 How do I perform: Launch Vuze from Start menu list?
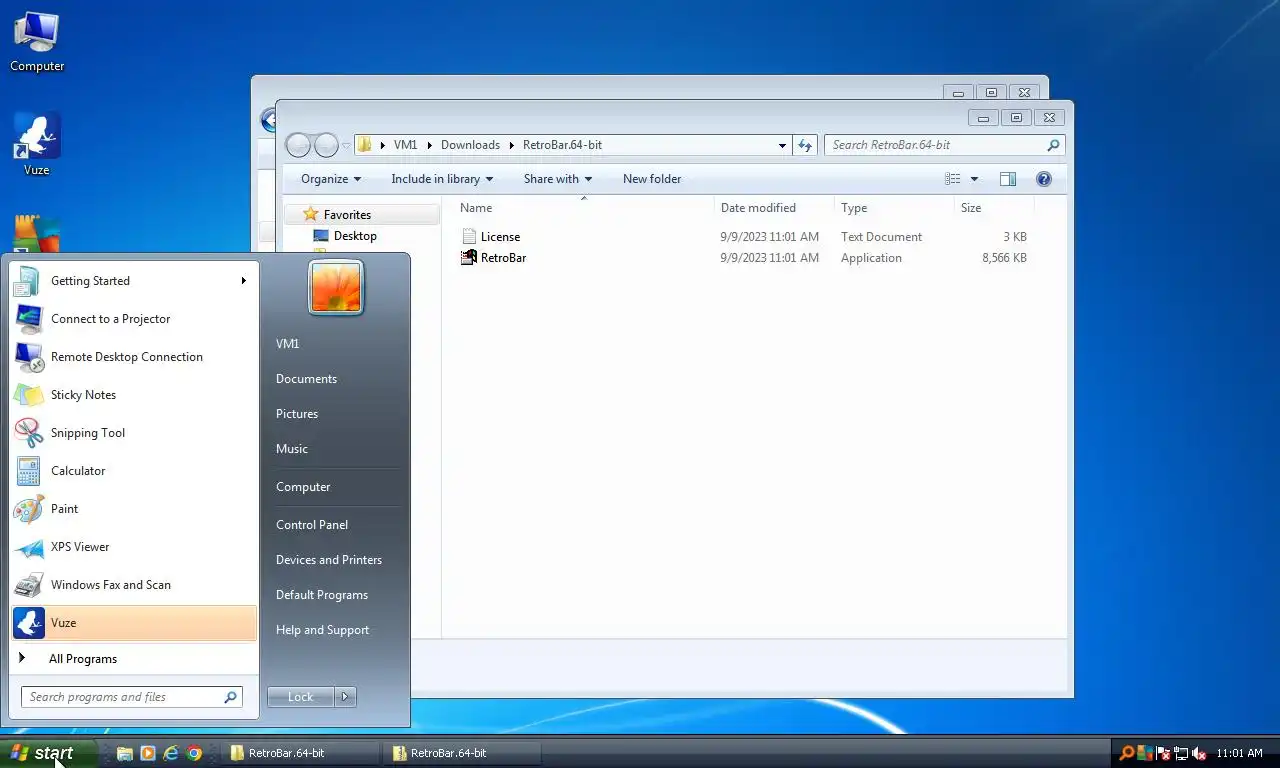(x=134, y=623)
